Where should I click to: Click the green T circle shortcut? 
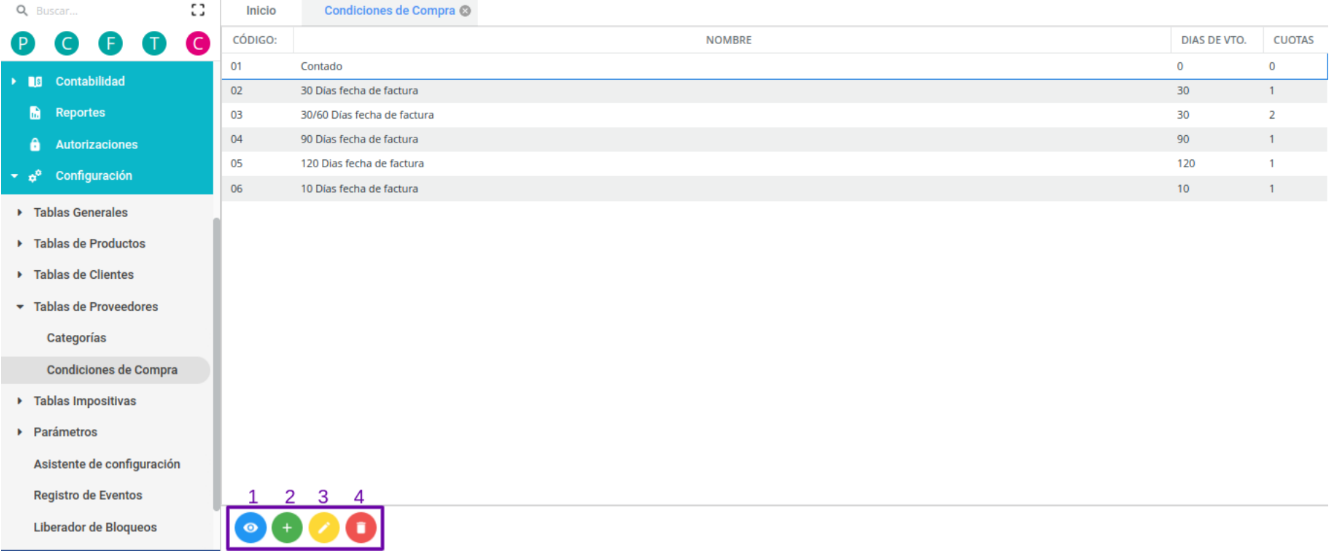(x=154, y=43)
